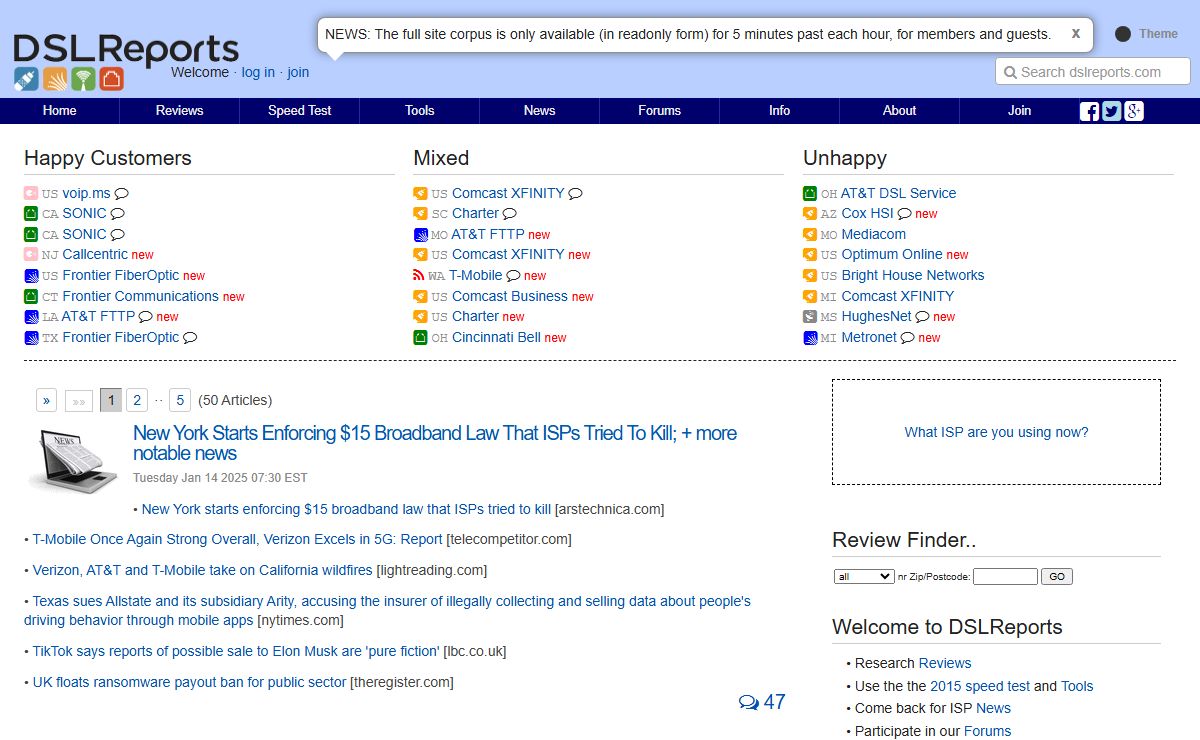Open the 'all' dropdown in Review Finder
The image size is (1200, 740).
pos(864,576)
